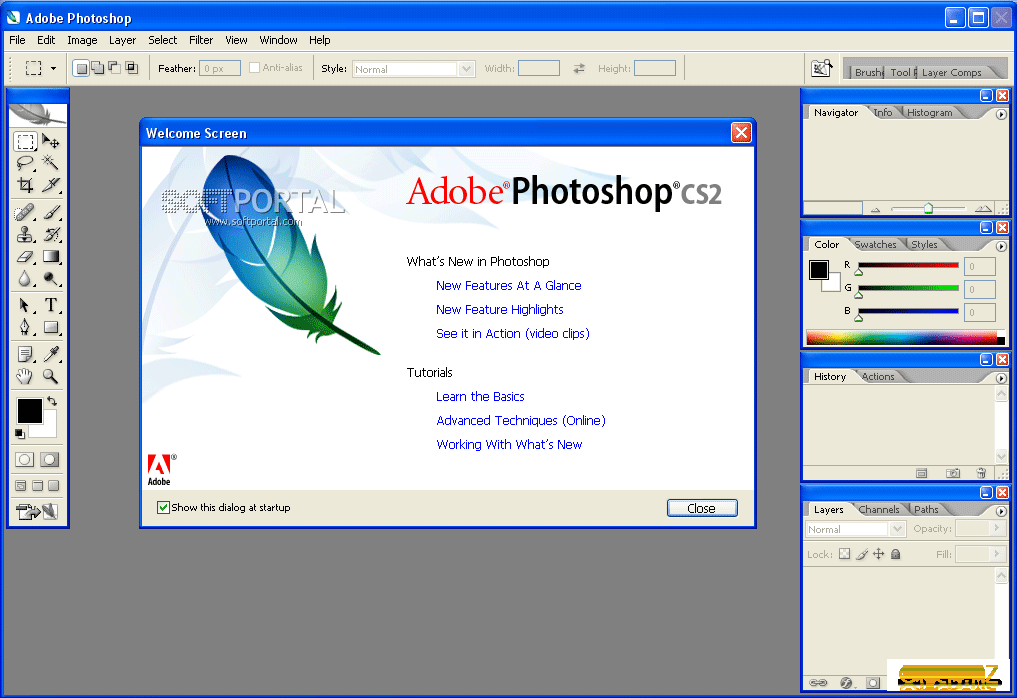The width and height of the screenshot is (1017, 698).
Task: Open the Image menu
Action: coord(82,40)
